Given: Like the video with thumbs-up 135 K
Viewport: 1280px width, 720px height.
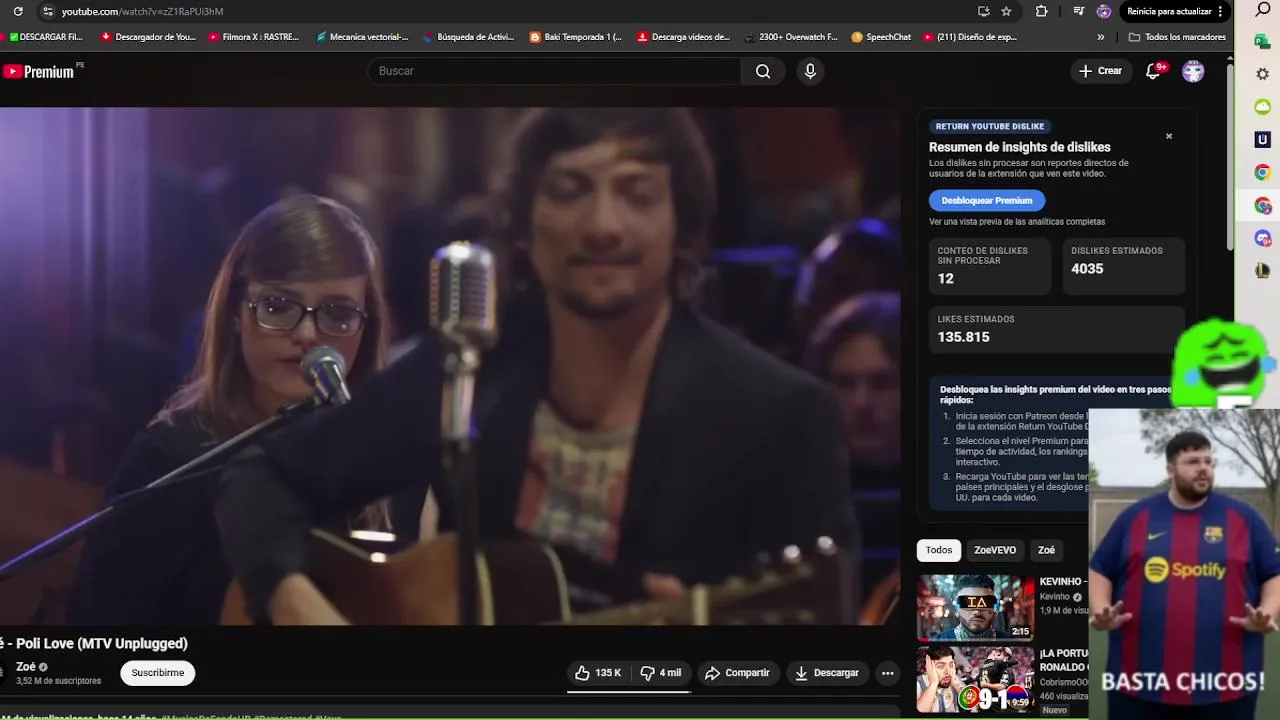Looking at the screenshot, I should [x=598, y=673].
